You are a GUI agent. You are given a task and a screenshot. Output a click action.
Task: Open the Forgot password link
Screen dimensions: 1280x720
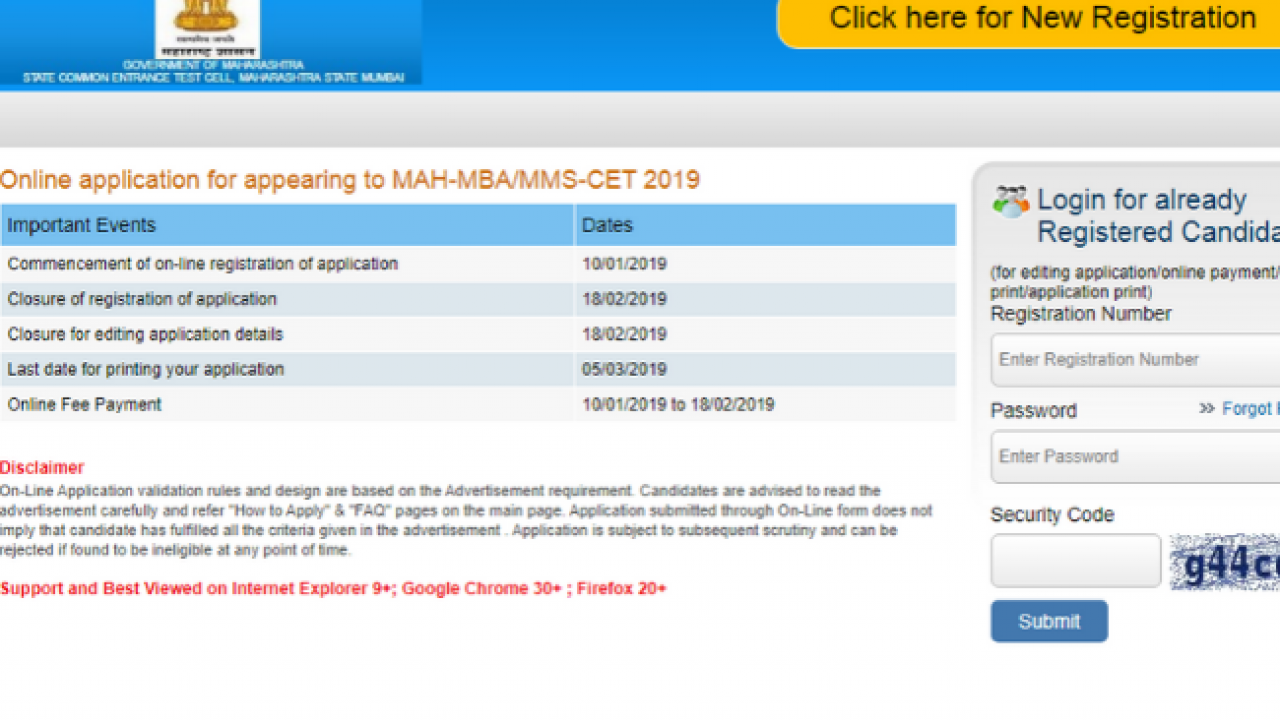coord(1250,408)
